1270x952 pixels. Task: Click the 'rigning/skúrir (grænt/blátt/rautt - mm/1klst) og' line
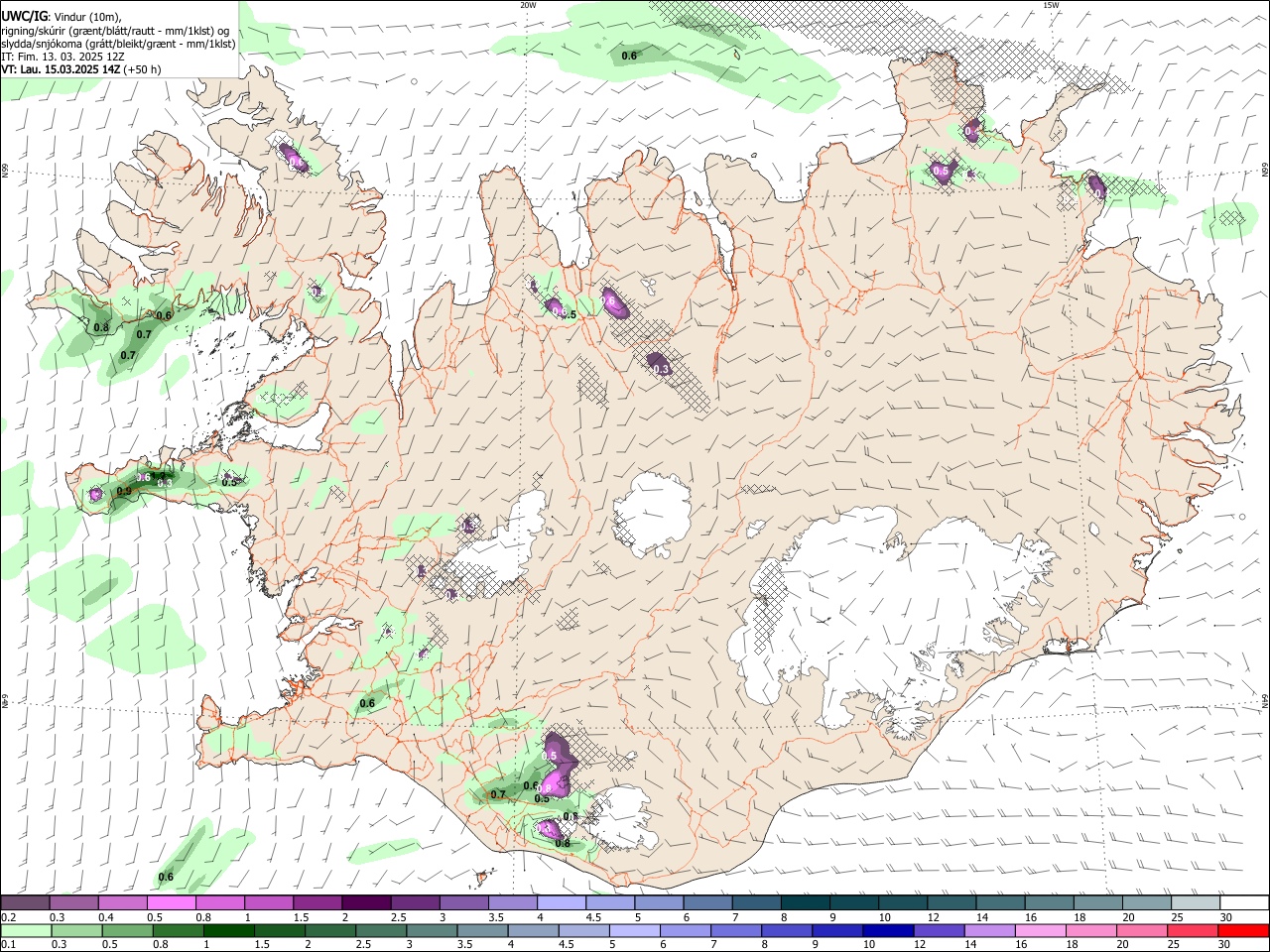[x=115, y=31]
